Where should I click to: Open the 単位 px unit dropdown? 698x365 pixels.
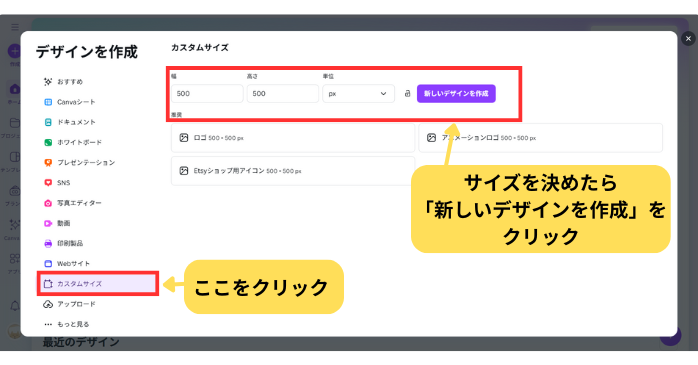(x=358, y=93)
